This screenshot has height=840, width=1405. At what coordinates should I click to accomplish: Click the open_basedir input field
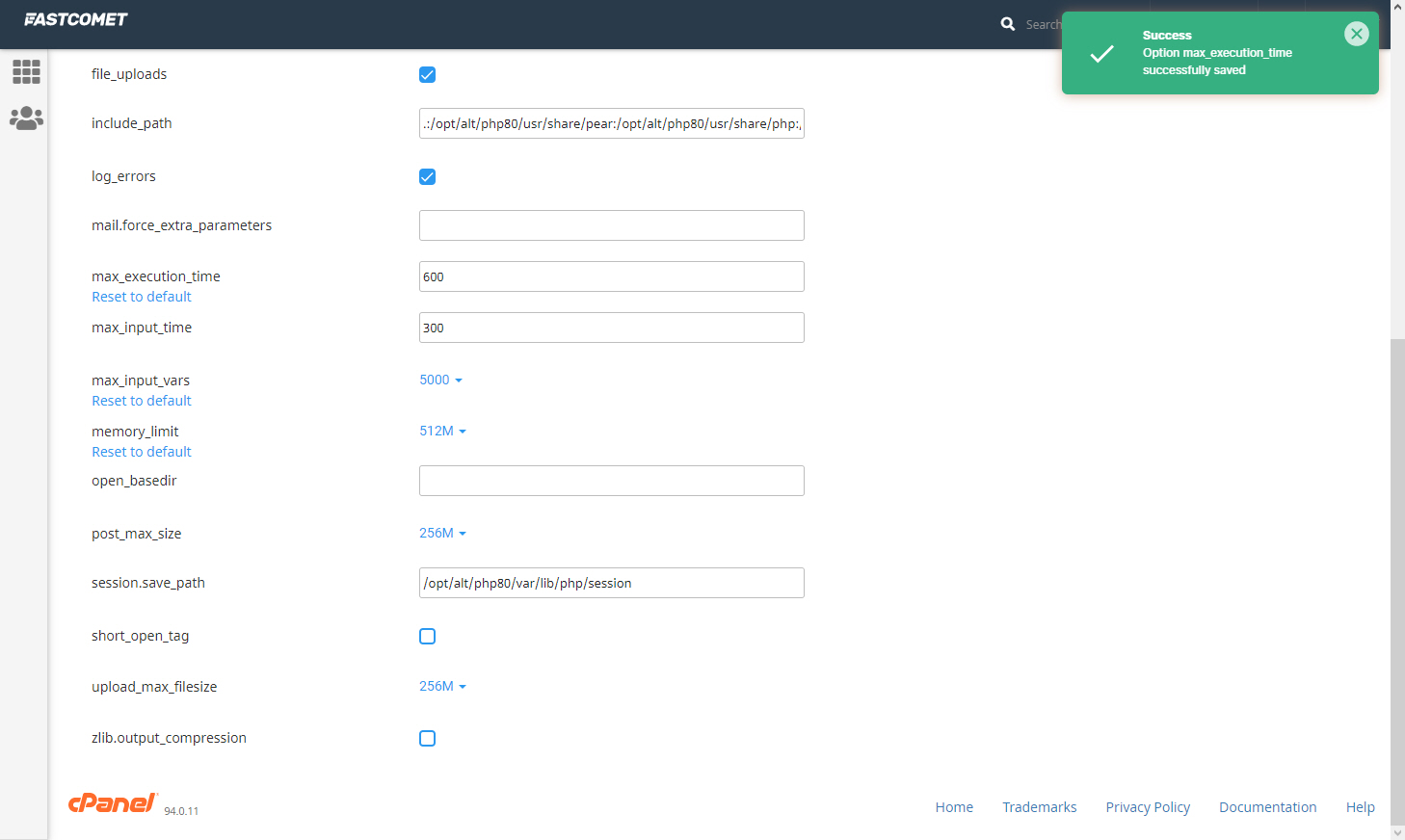(612, 481)
